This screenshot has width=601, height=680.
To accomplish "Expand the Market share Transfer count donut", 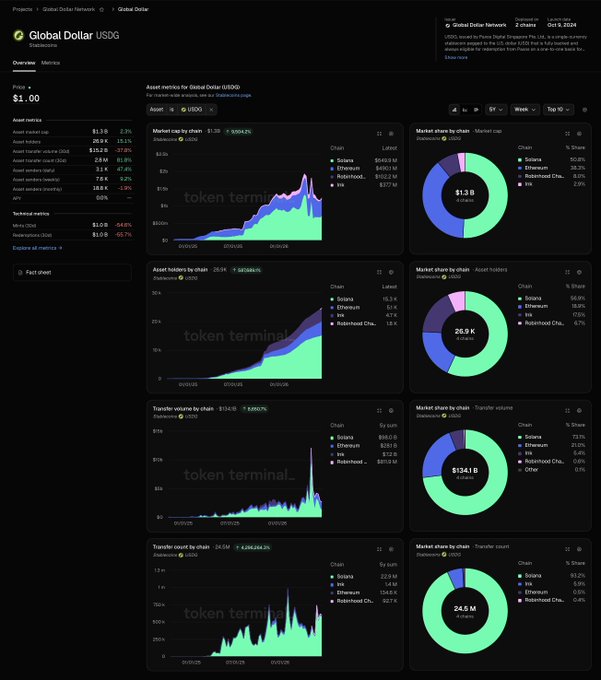I will (568, 549).
